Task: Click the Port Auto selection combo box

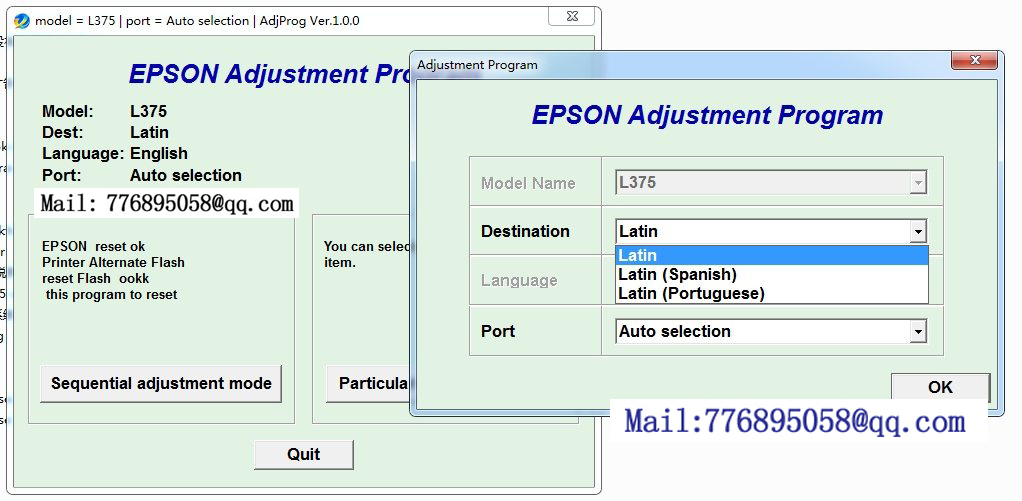Action: [x=771, y=332]
